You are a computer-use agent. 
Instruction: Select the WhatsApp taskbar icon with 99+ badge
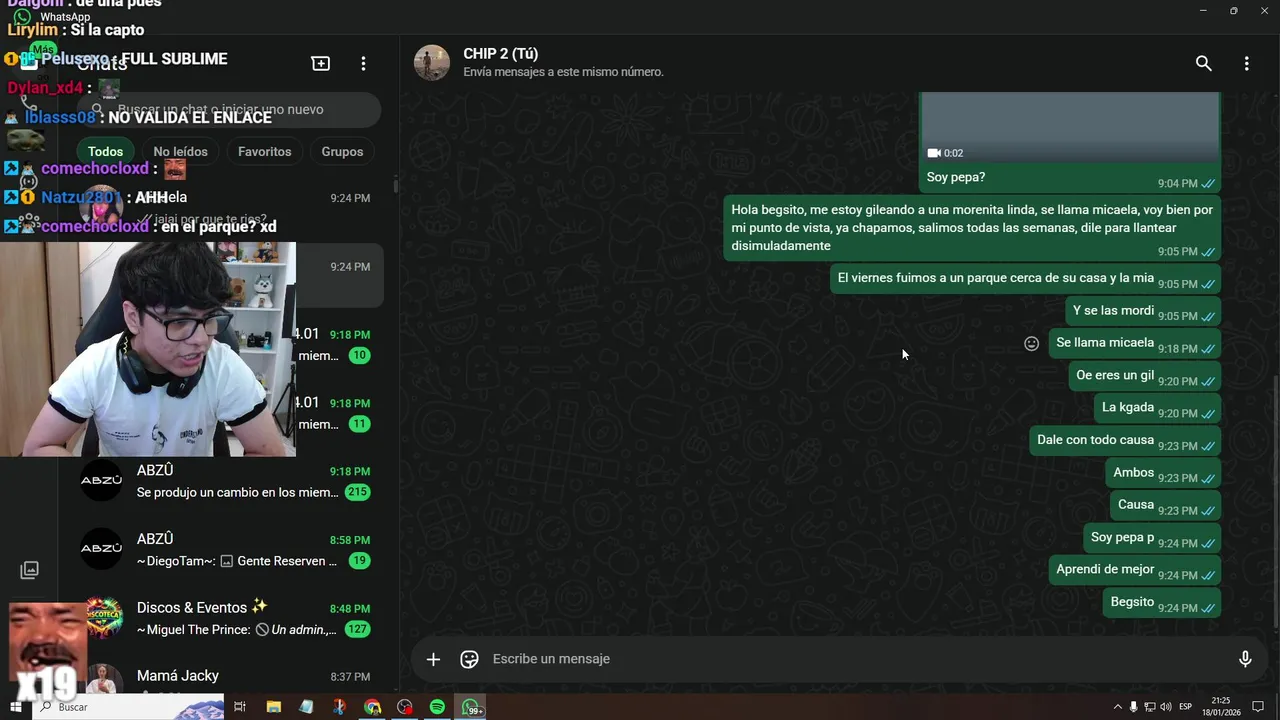coord(471,707)
